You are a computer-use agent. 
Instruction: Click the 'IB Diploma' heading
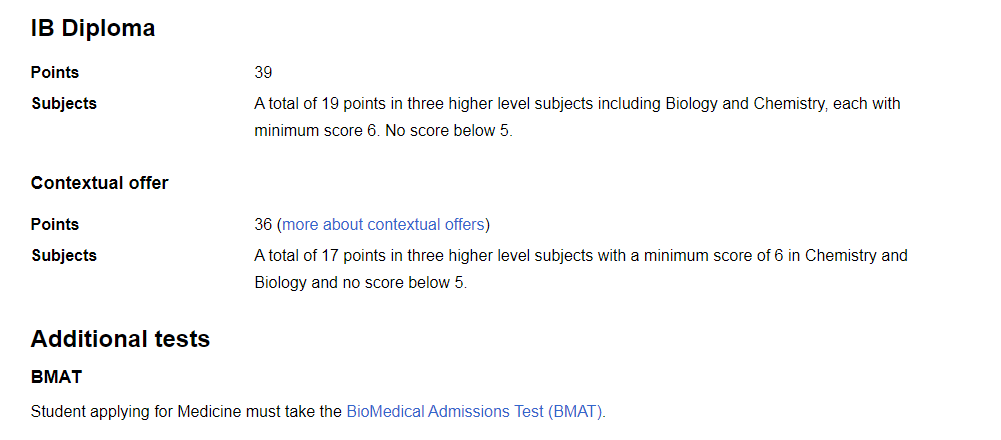pos(93,29)
